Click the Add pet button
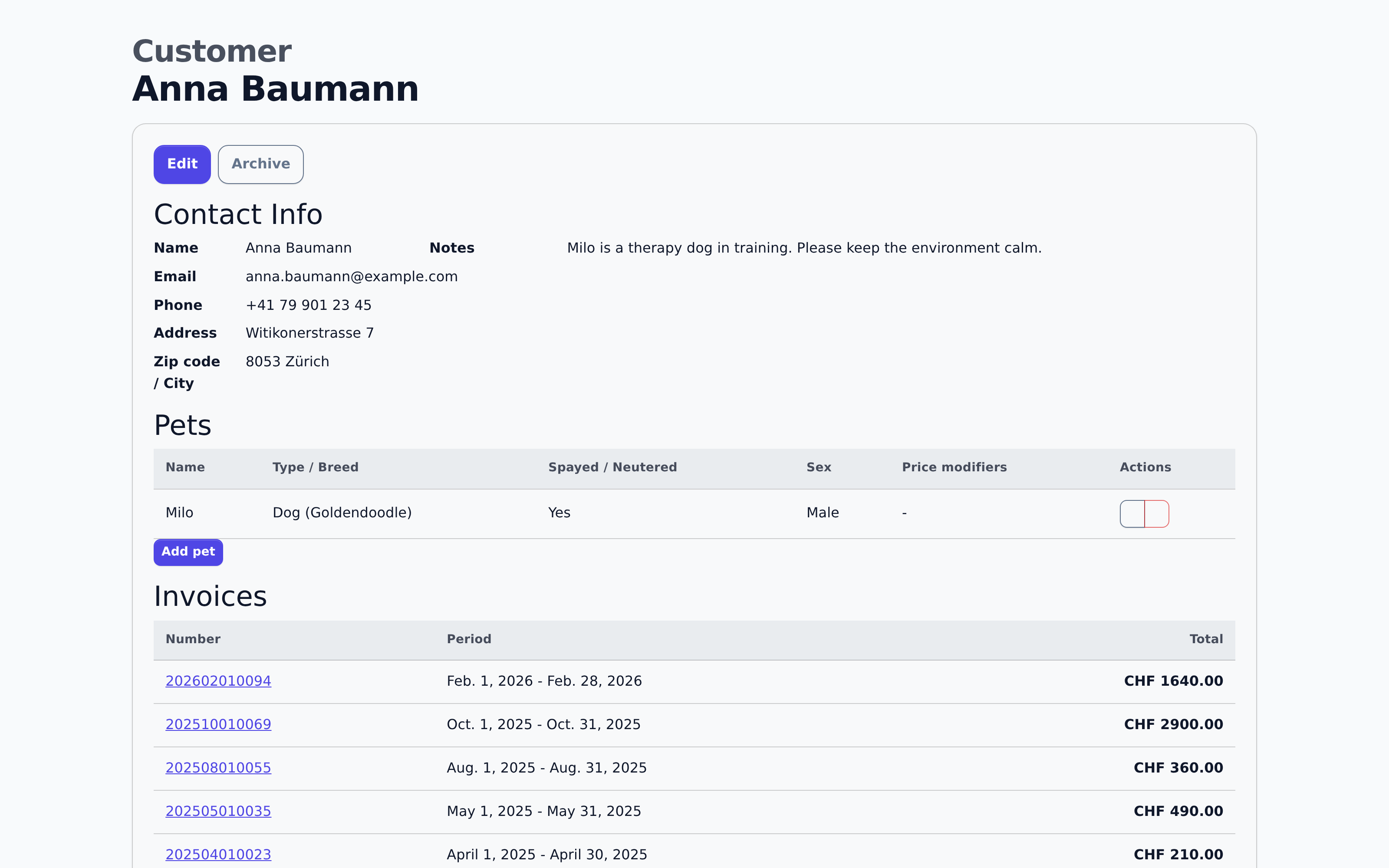The width and height of the screenshot is (1389, 868). 188,552
